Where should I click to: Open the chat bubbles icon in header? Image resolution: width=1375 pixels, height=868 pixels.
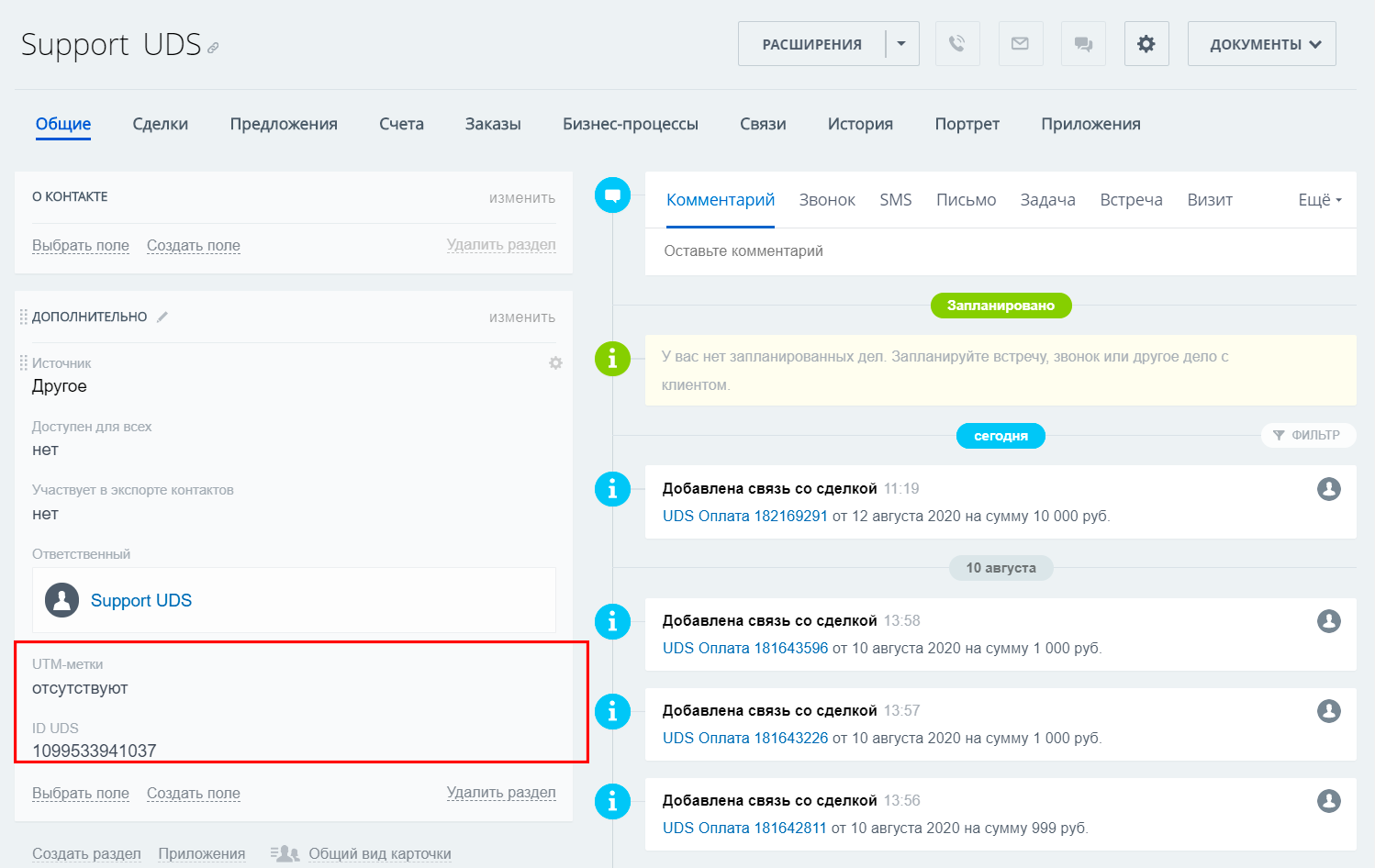[1083, 44]
